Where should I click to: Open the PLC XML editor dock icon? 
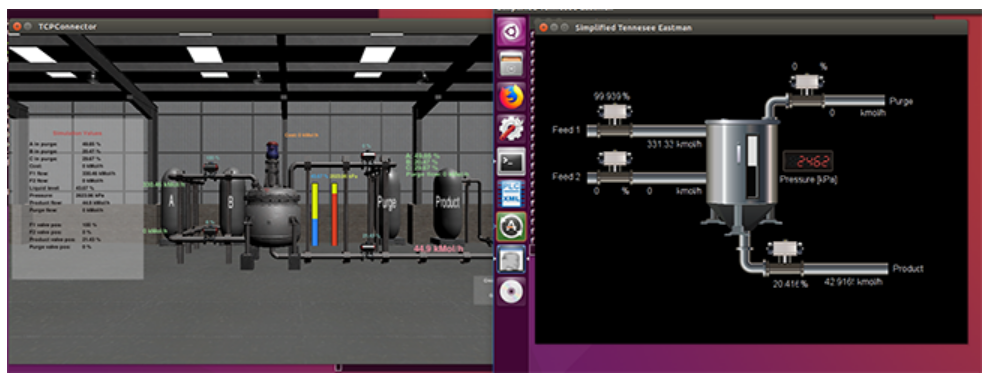511,194
